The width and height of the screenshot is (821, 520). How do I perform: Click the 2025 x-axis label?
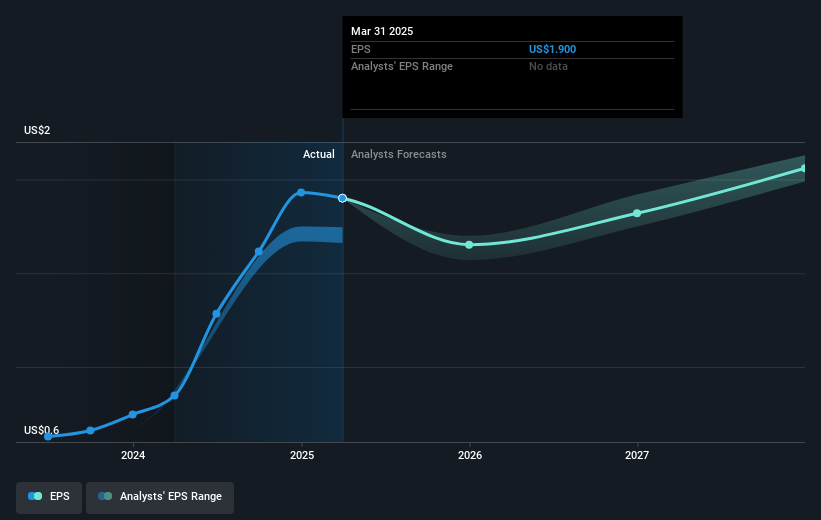pyautogui.click(x=302, y=455)
